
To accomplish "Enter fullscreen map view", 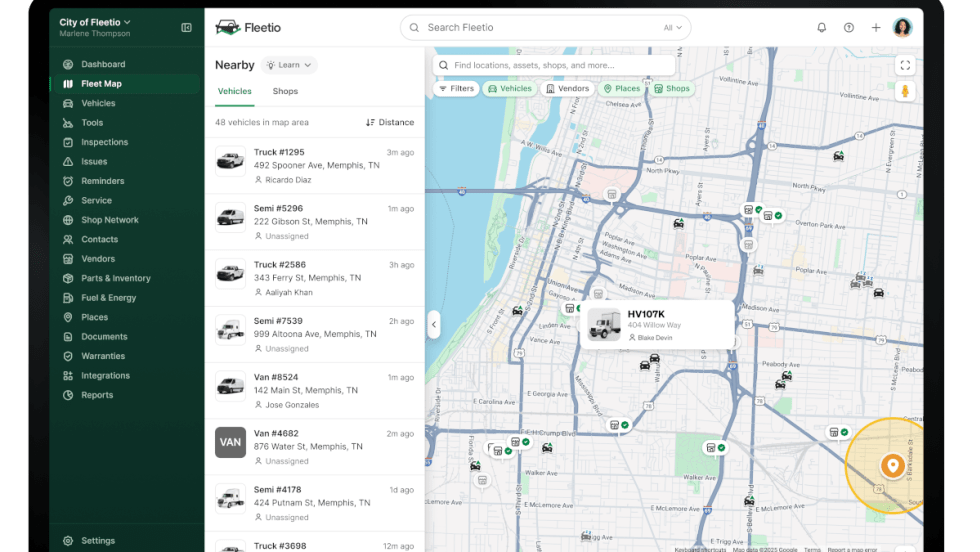I will pos(905,65).
